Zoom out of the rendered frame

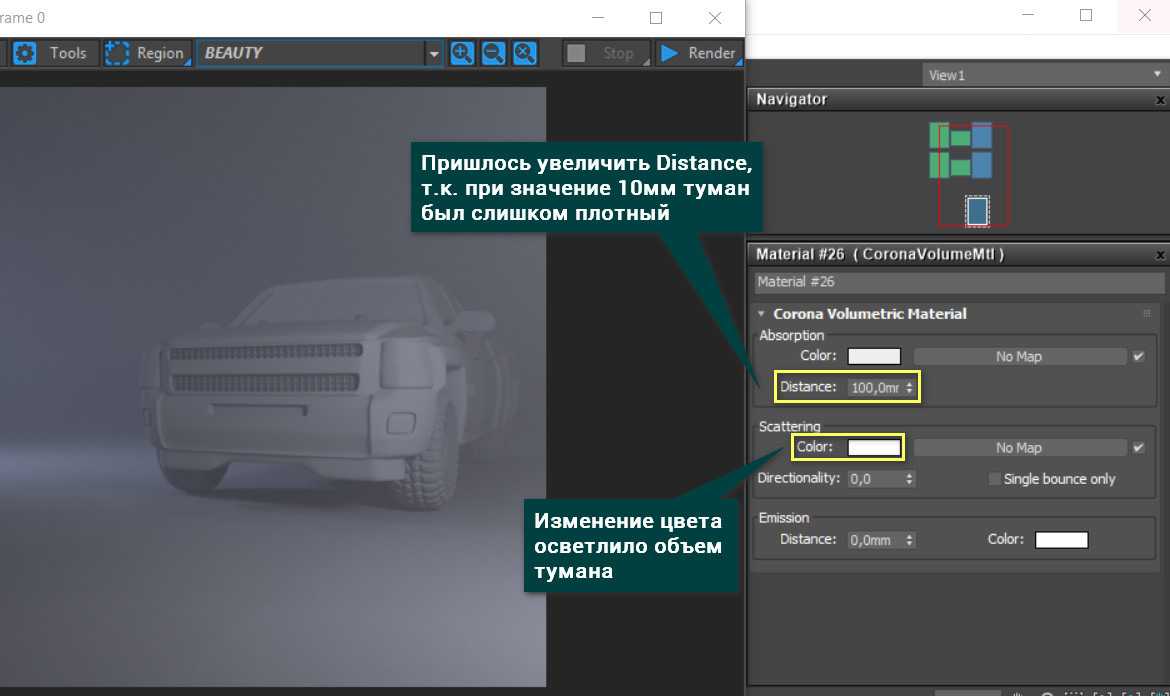click(494, 53)
